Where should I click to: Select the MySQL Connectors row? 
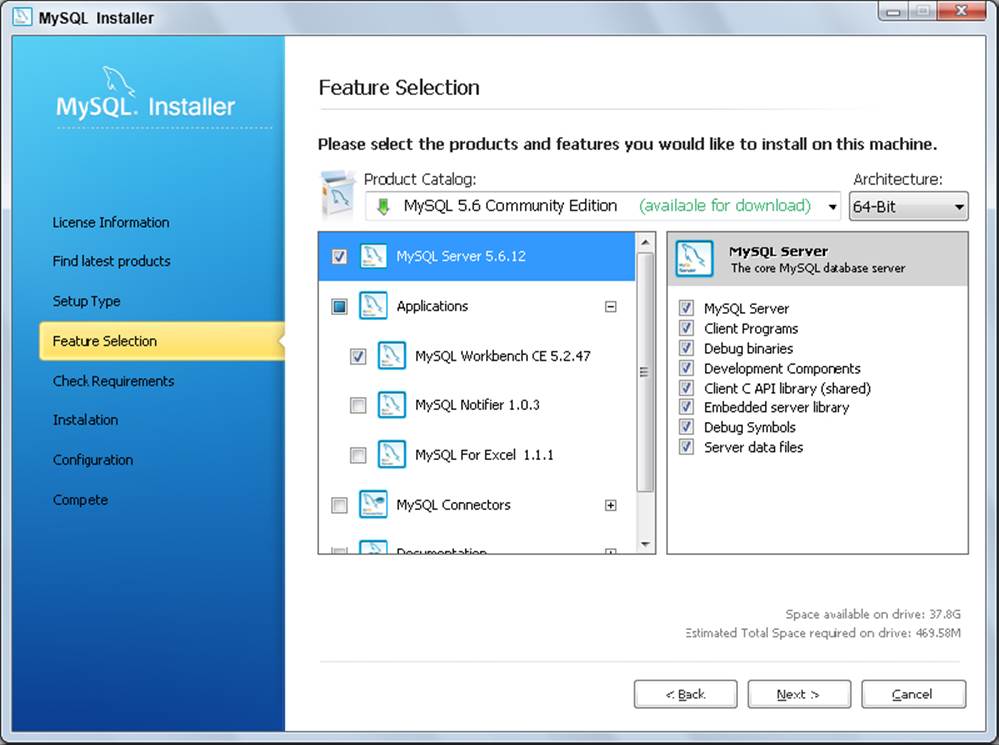click(477, 505)
